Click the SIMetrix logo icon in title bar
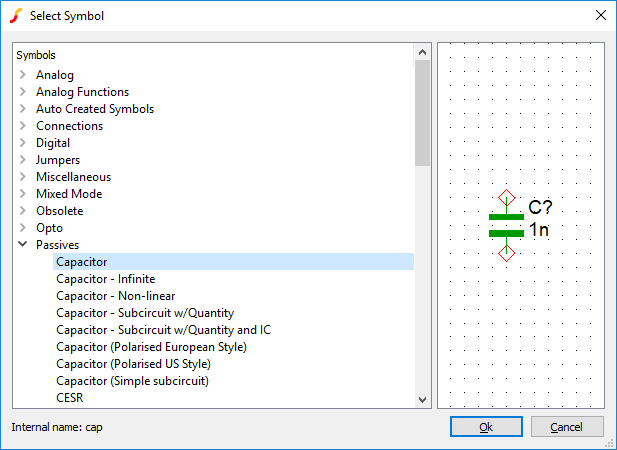This screenshot has height=450, width=617. coord(16,16)
